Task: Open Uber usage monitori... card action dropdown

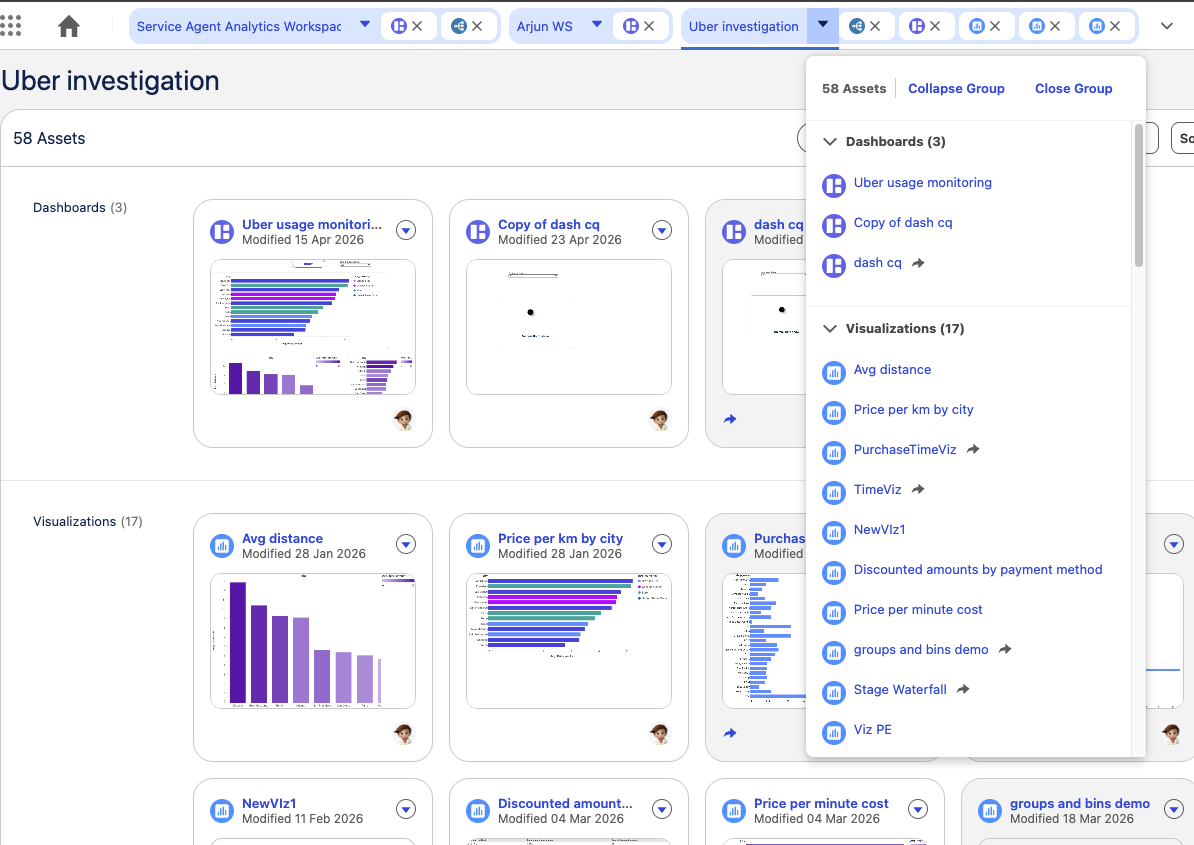Action: (x=406, y=230)
